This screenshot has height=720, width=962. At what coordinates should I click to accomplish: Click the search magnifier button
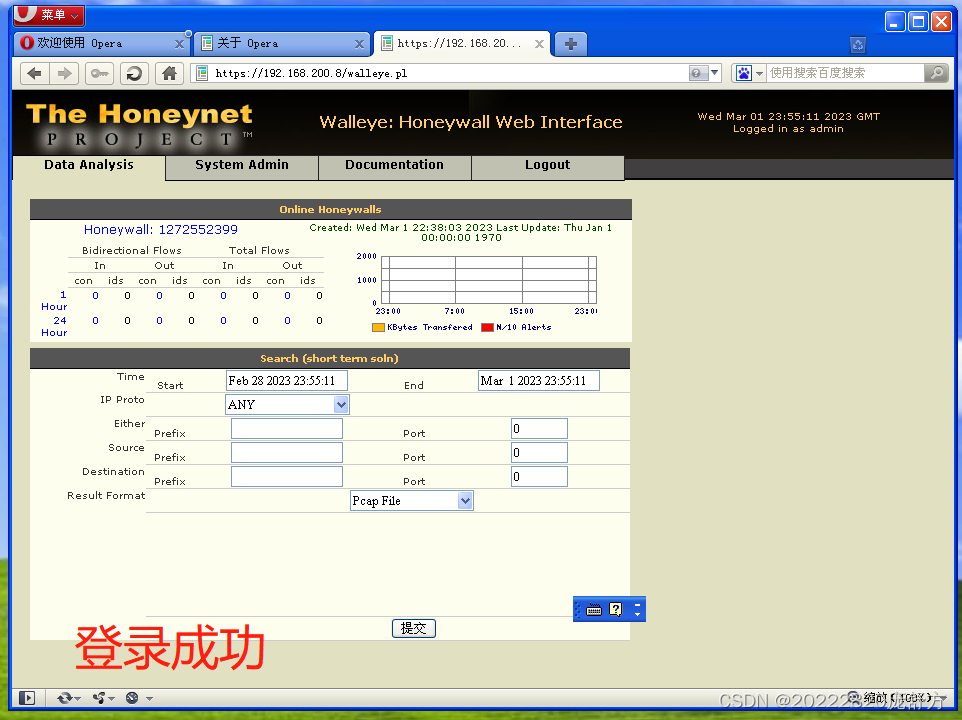click(x=936, y=74)
